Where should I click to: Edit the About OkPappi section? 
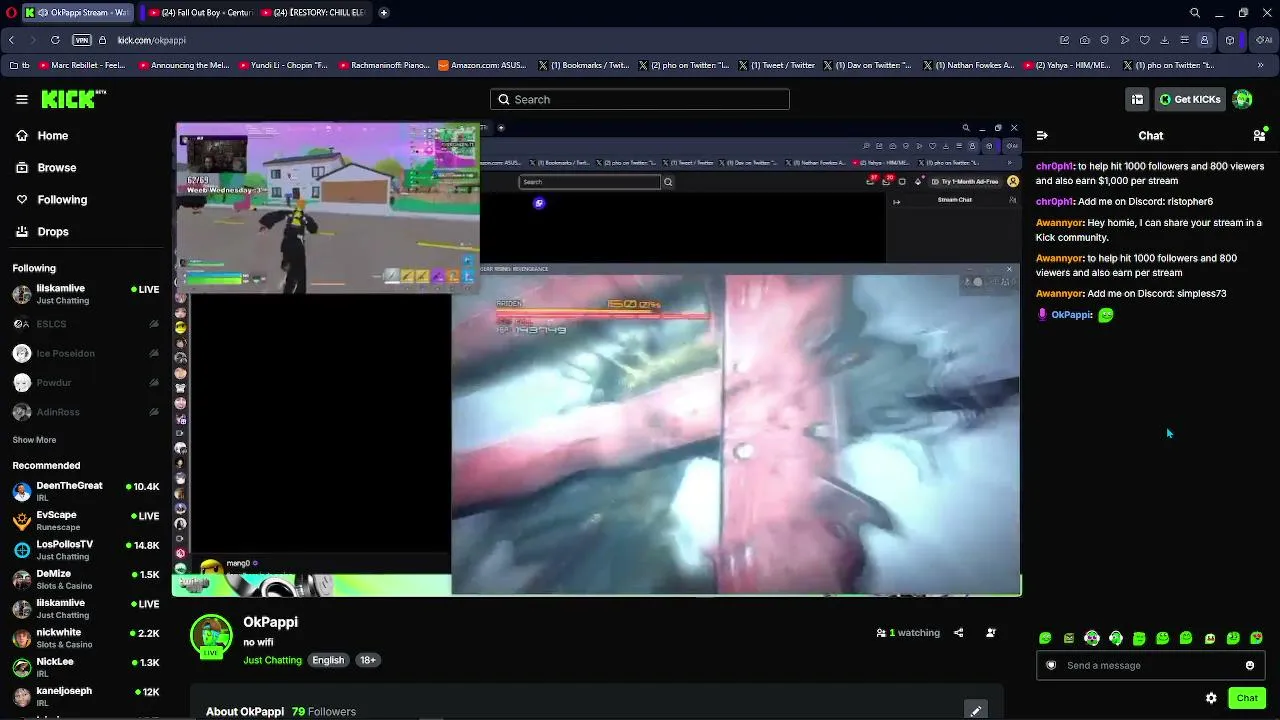(976, 711)
